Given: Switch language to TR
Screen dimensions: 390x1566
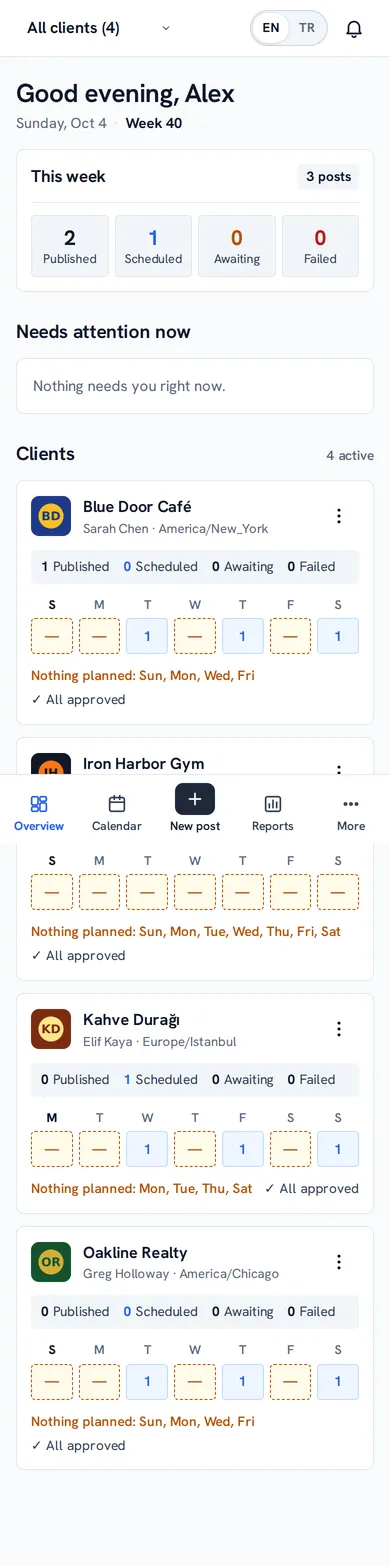Looking at the screenshot, I should tap(307, 28).
